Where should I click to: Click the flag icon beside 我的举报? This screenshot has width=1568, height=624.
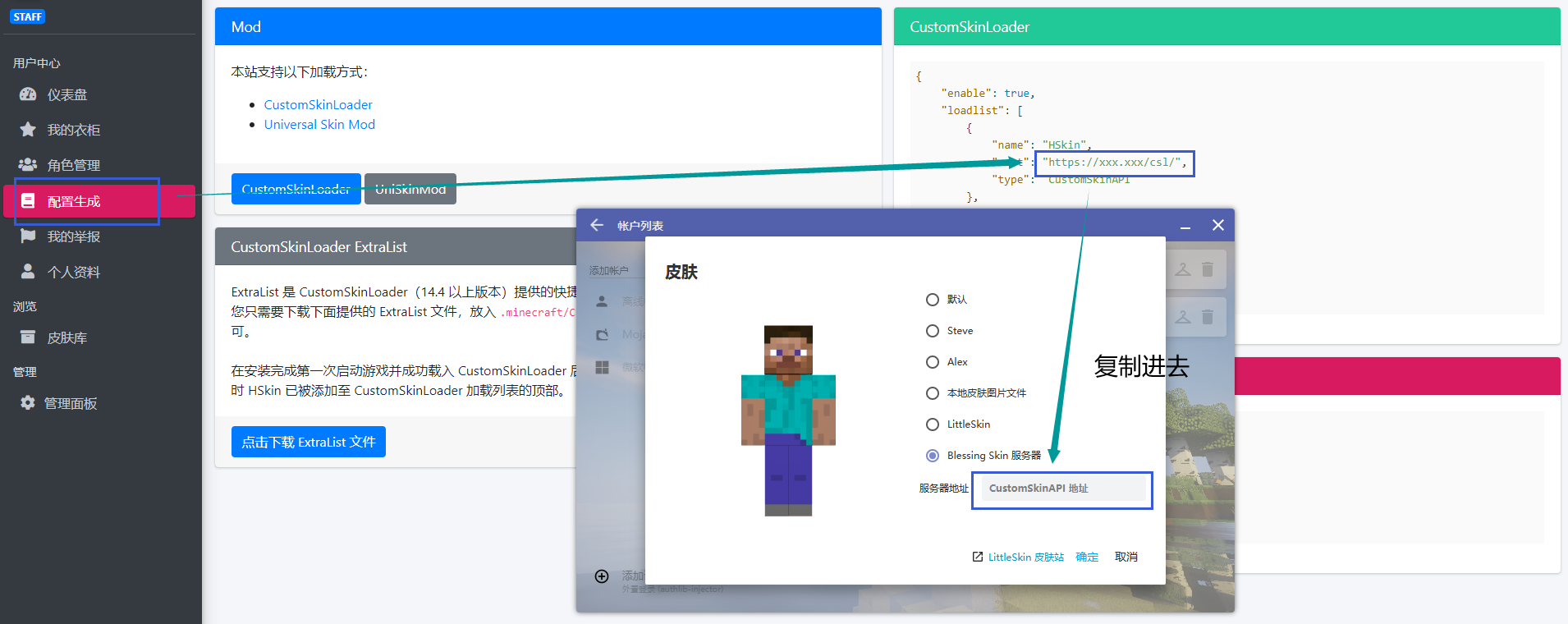[28, 236]
